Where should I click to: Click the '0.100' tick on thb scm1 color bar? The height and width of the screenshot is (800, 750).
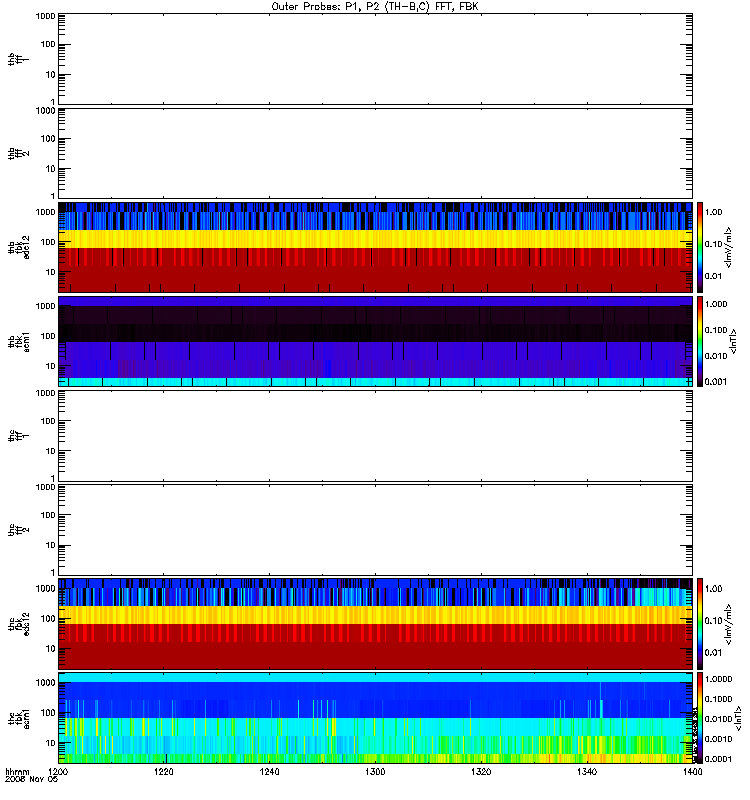click(716, 330)
